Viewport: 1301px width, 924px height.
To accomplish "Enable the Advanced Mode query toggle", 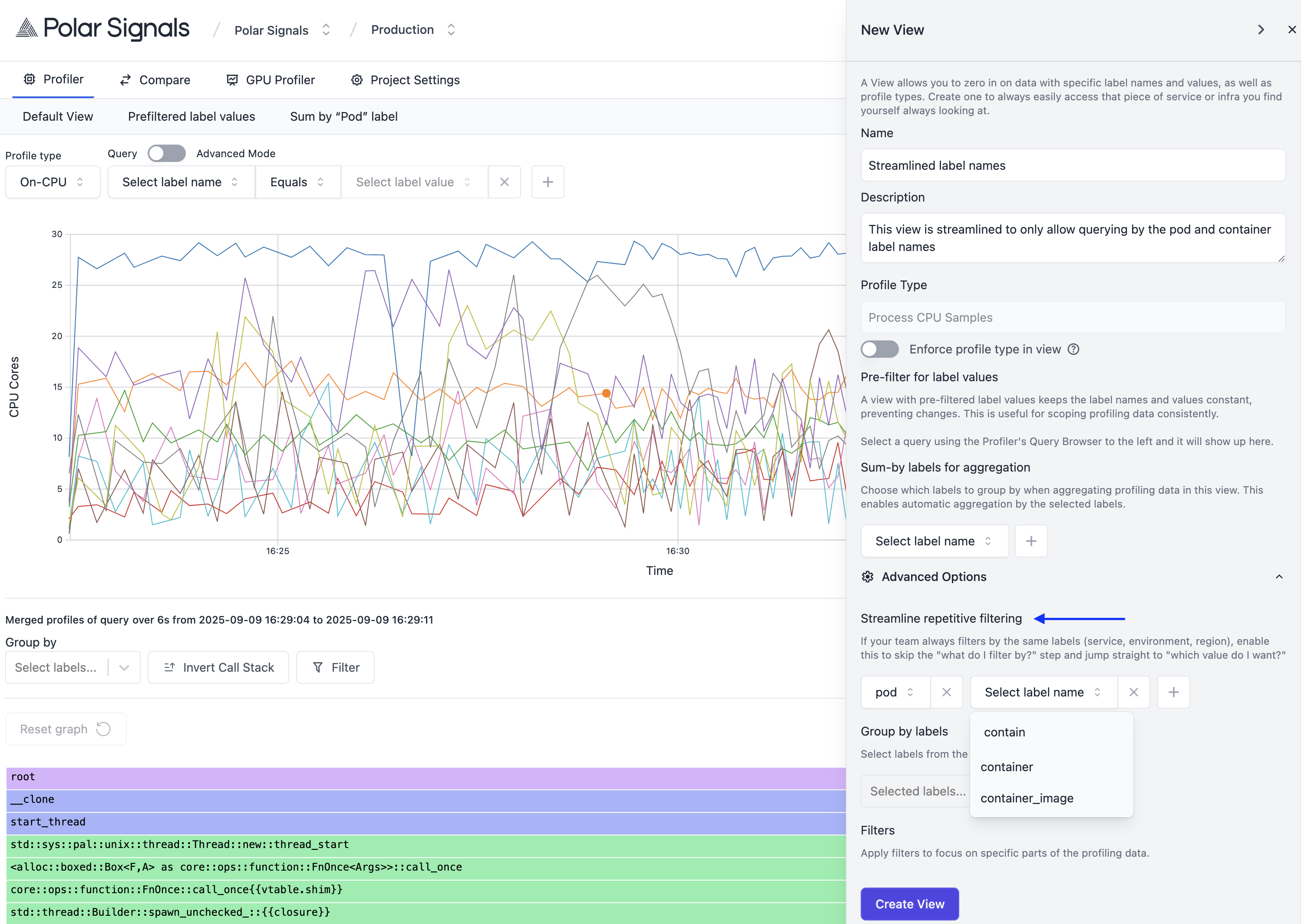I will coord(166,154).
